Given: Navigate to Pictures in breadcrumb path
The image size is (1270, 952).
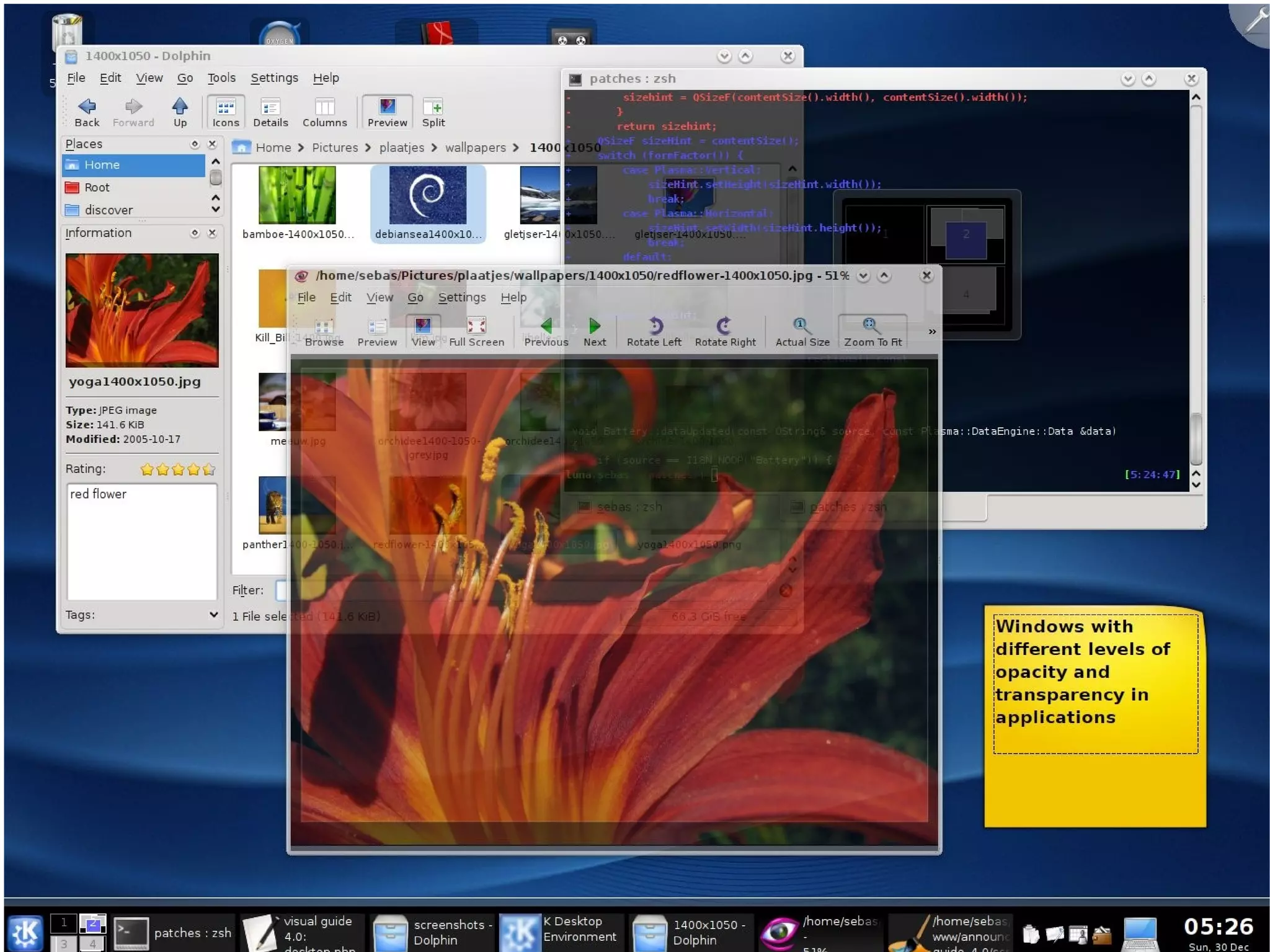Looking at the screenshot, I should click(x=335, y=148).
